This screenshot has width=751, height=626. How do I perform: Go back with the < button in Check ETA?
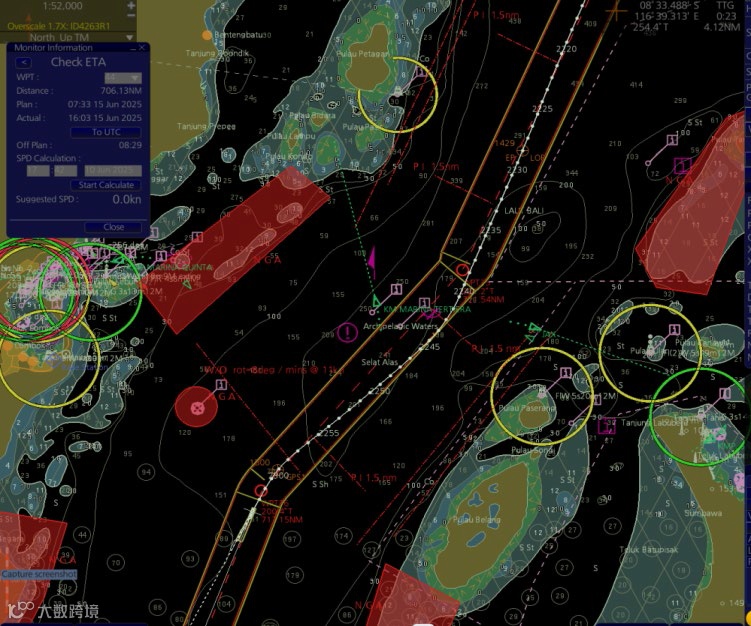click(x=24, y=62)
